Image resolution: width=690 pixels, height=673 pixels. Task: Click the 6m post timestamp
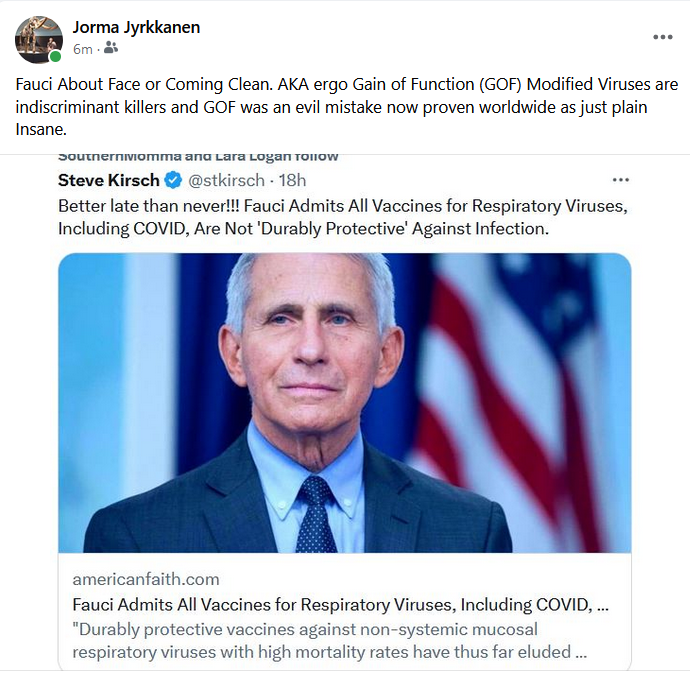[82, 48]
